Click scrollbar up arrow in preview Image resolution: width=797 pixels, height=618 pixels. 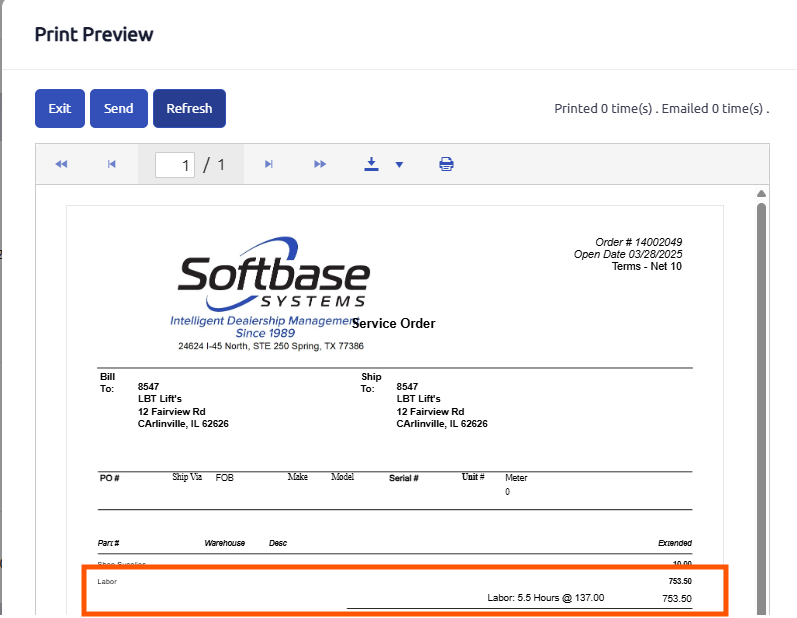(761, 194)
